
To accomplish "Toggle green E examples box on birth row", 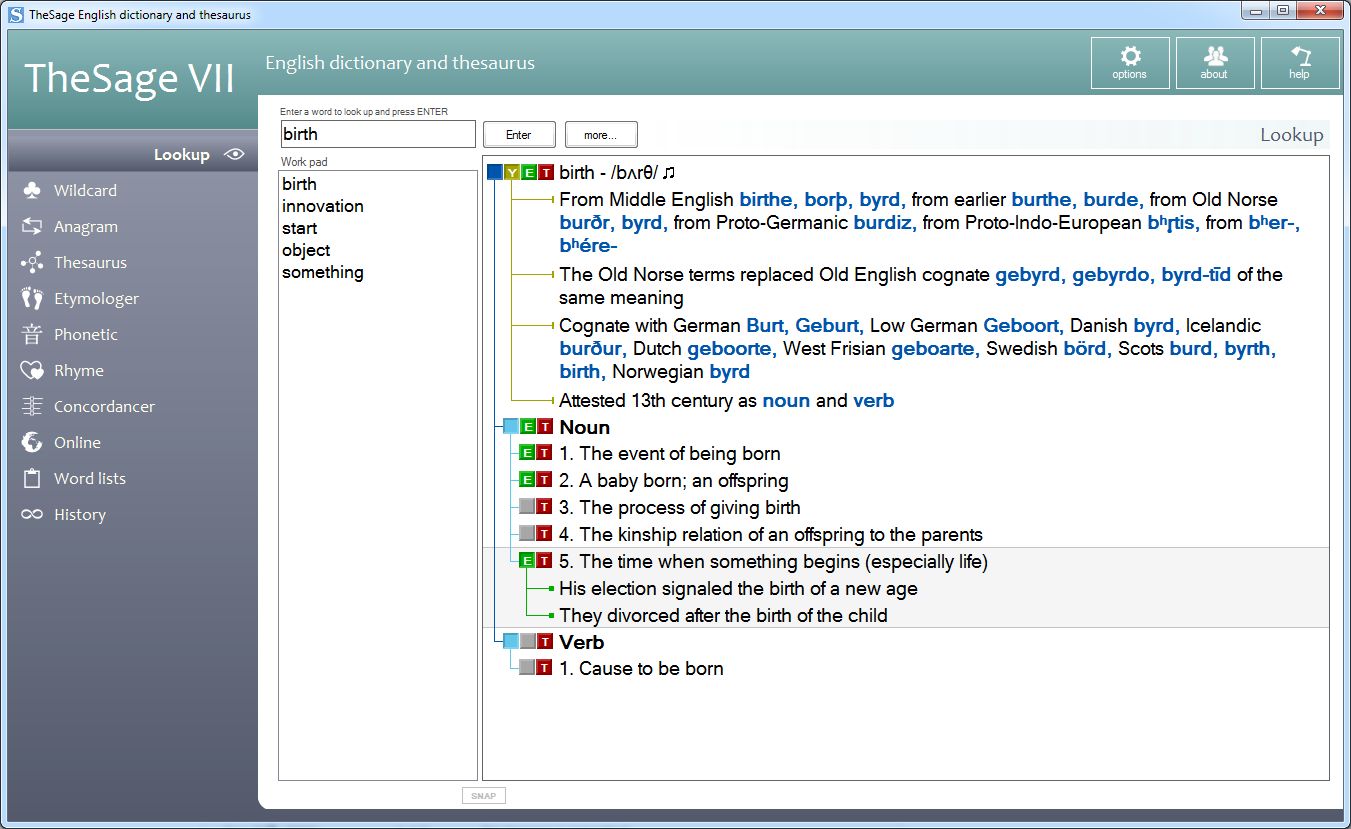I will tap(528, 173).
